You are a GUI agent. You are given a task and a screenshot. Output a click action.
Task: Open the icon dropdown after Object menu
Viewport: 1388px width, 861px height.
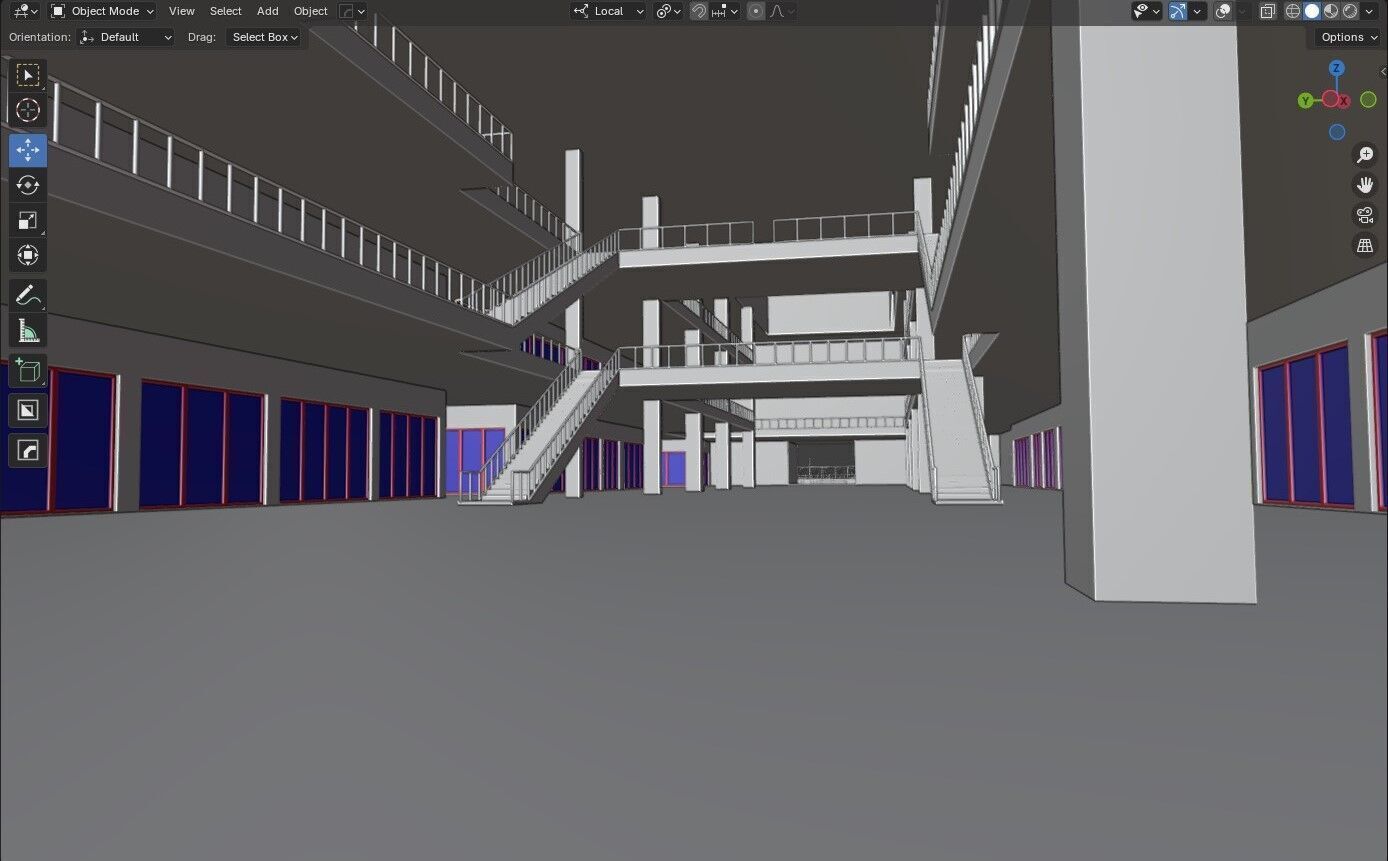[352, 11]
